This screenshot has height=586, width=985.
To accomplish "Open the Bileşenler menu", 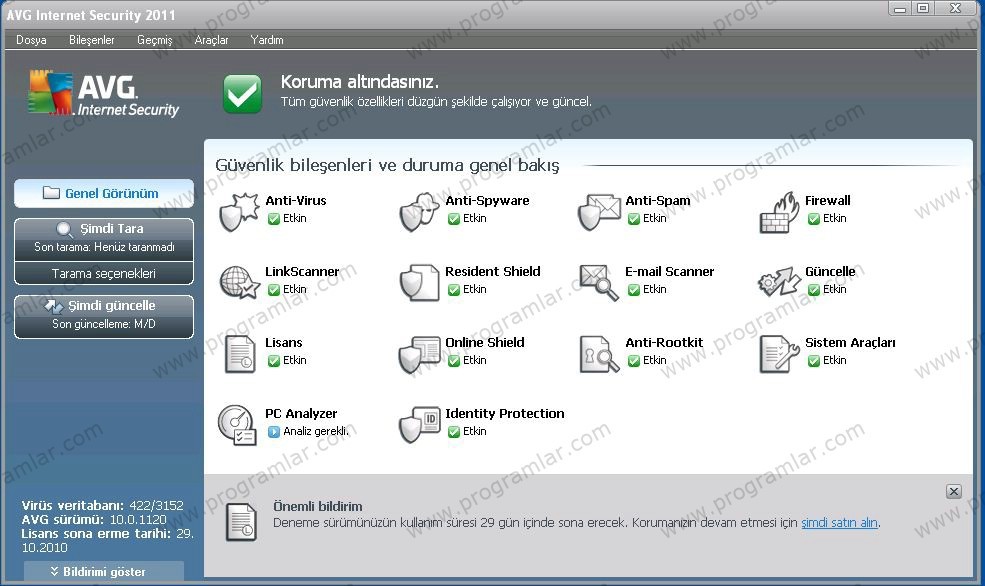I will coord(92,40).
